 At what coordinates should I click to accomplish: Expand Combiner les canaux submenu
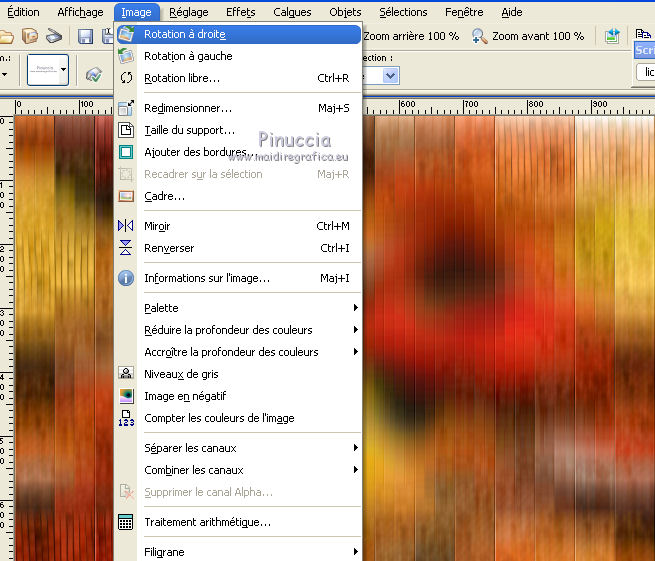pyautogui.click(x=239, y=470)
